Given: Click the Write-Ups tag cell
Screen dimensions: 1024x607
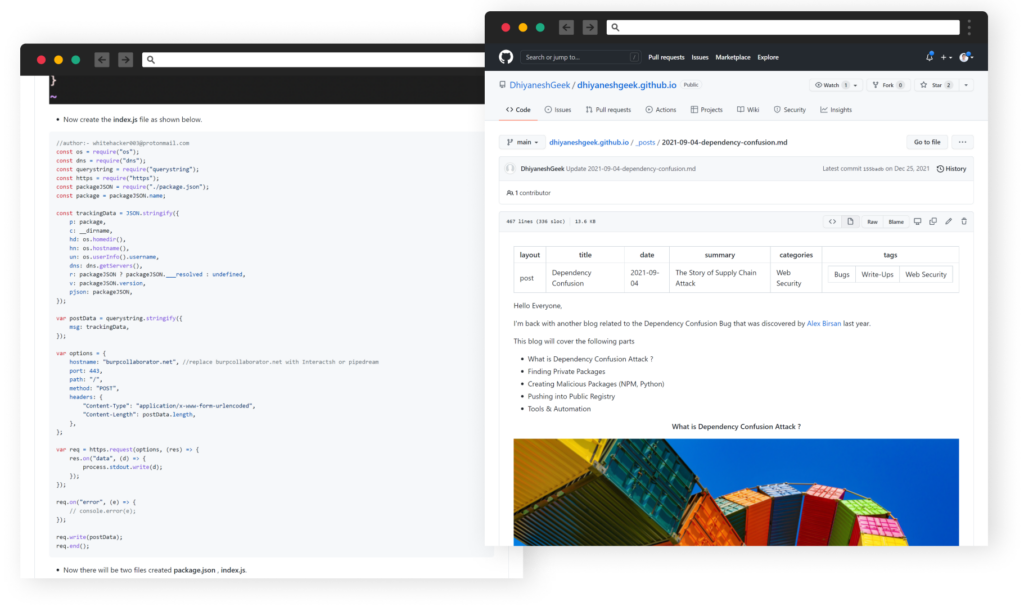Looking at the screenshot, I should 877,274.
